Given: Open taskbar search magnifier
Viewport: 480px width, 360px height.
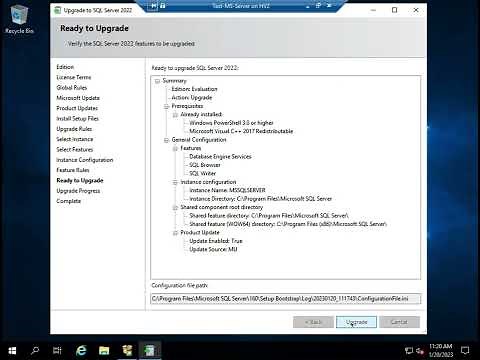Looking at the screenshot, I should tap(35, 350).
